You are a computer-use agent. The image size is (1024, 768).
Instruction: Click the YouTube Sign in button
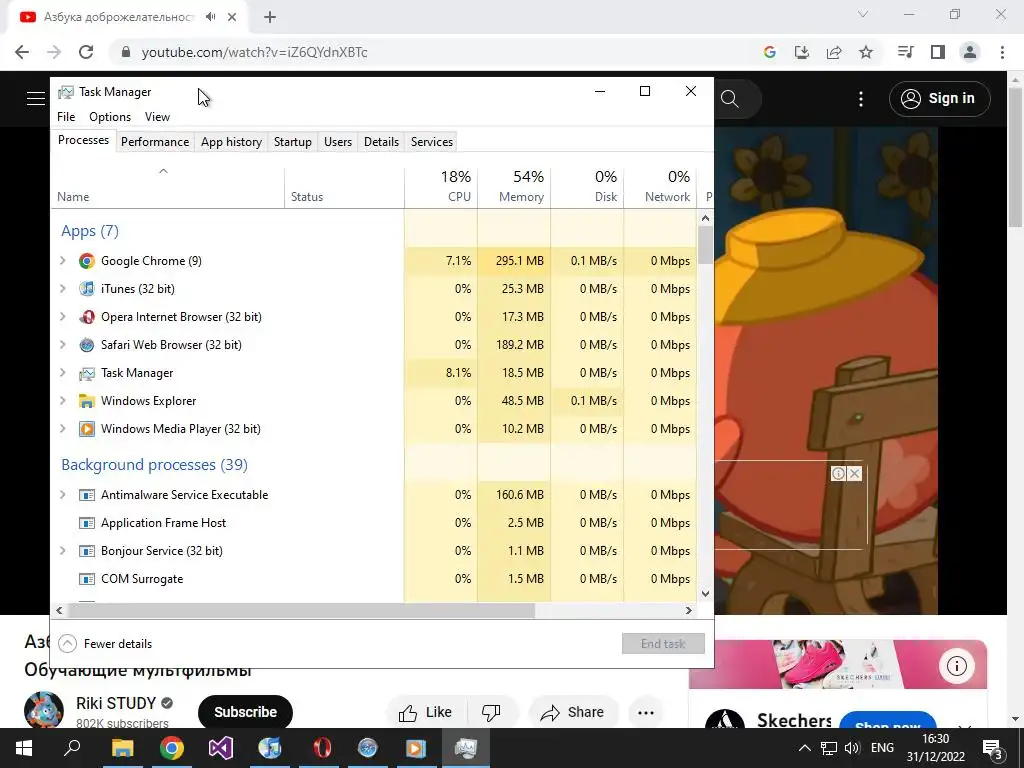pyautogui.click(x=939, y=99)
